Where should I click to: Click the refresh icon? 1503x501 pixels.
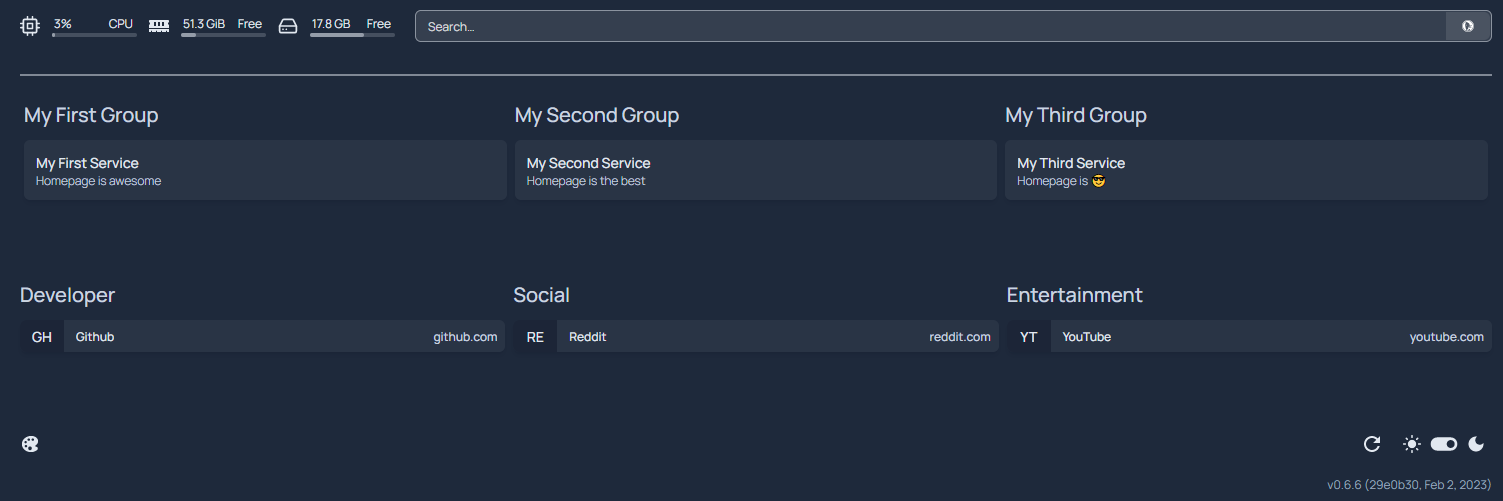pos(1372,444)
